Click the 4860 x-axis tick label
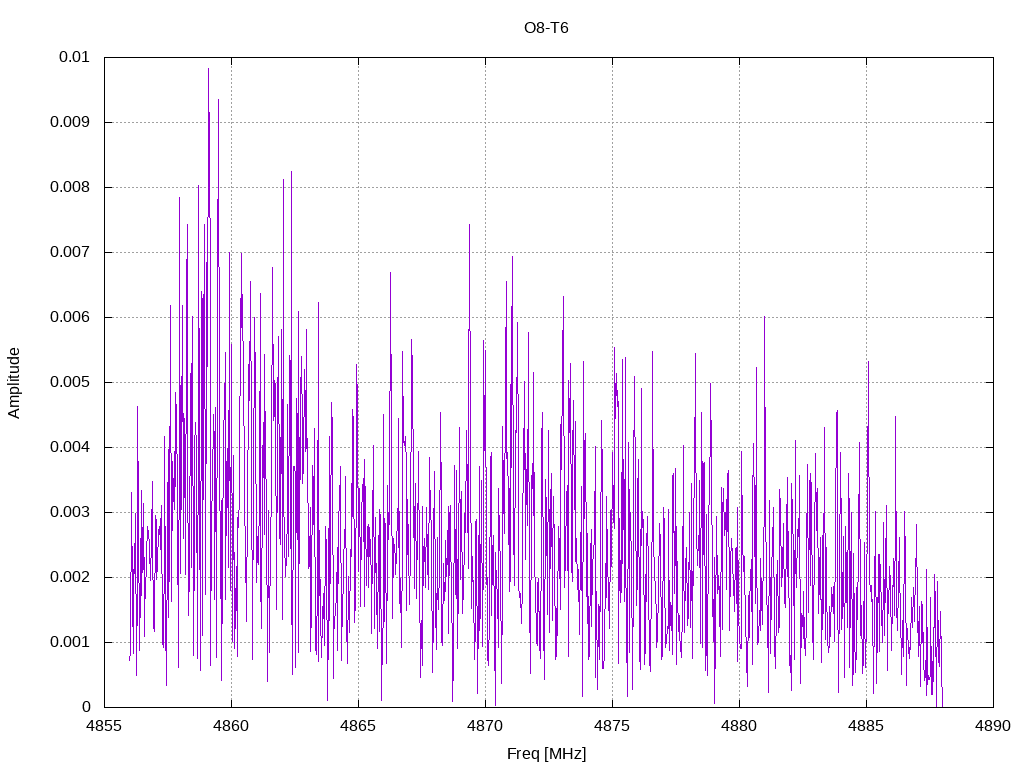The height and width of the screenshot is (768, 1024). (x=231, y=726)
